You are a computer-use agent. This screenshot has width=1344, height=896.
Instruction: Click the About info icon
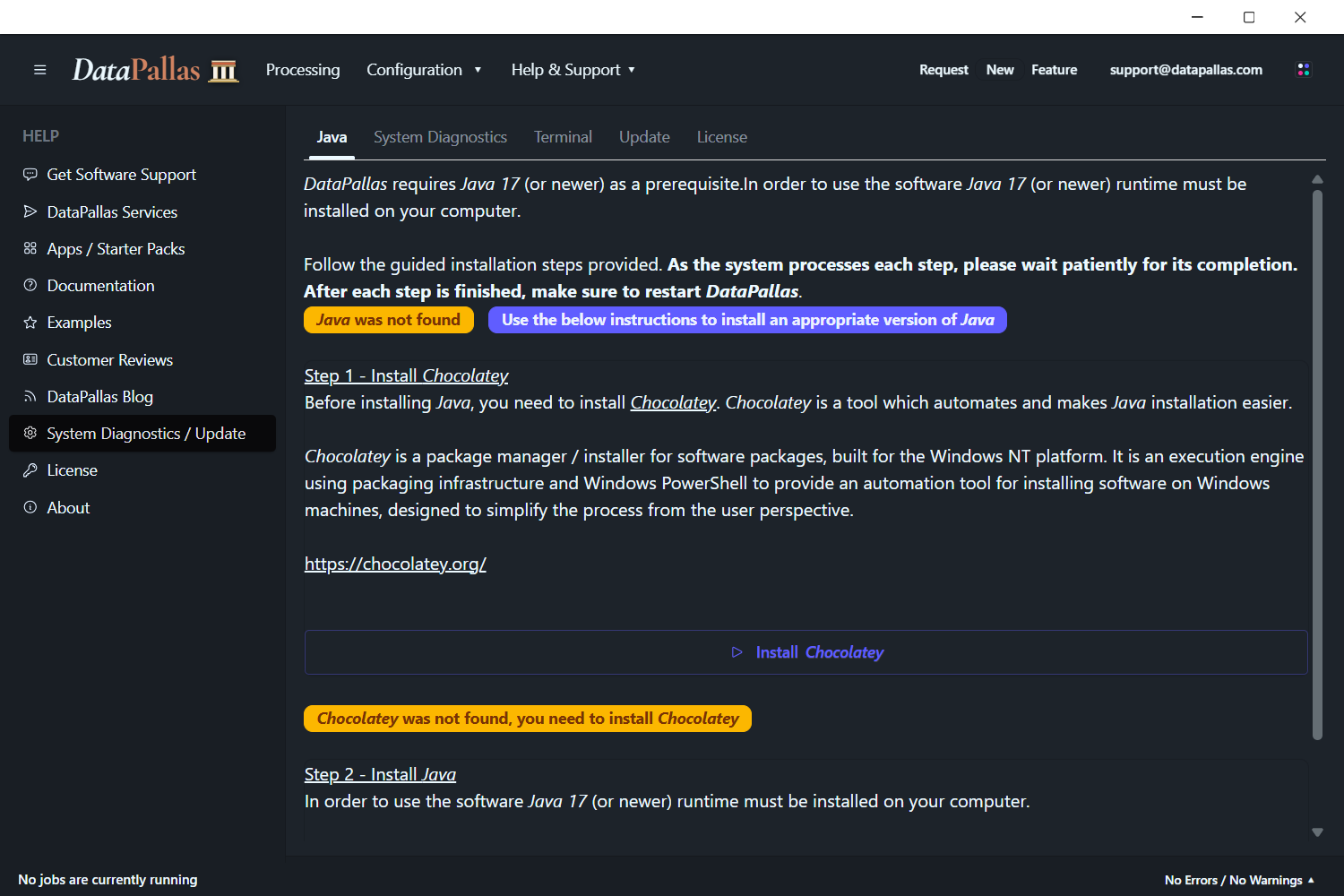(x=30, y=507)
